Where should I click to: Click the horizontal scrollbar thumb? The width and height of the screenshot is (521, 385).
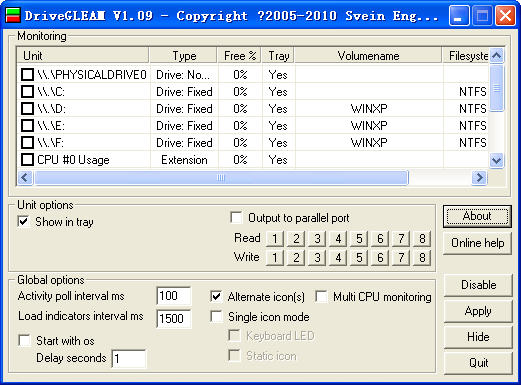click(x=221, y=178)
